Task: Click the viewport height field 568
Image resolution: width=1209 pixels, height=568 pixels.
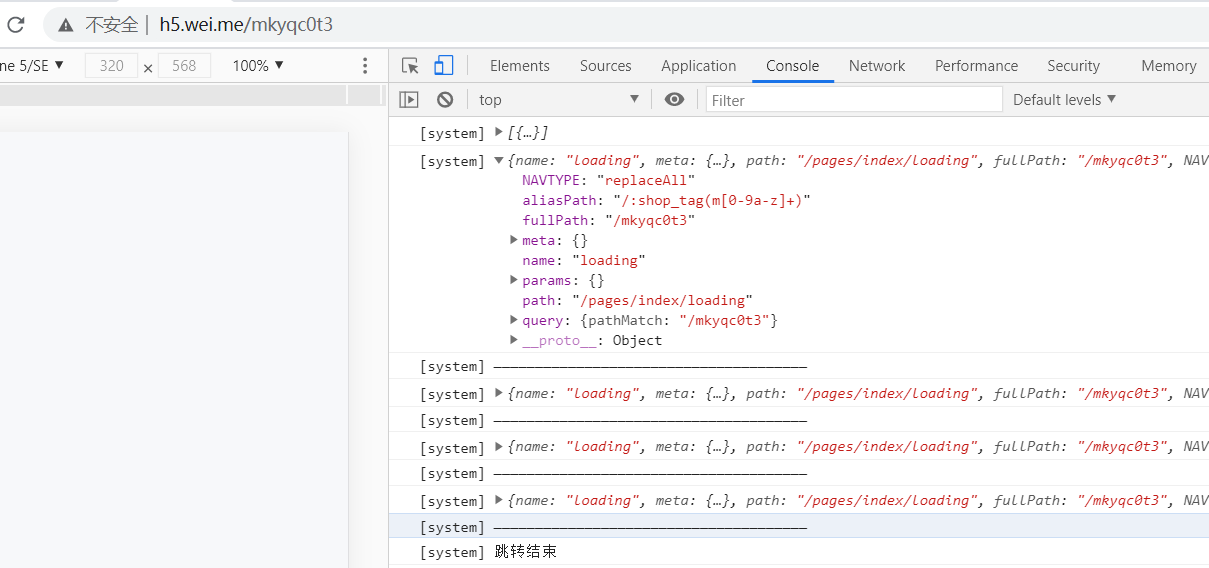Action: point(184,66)
